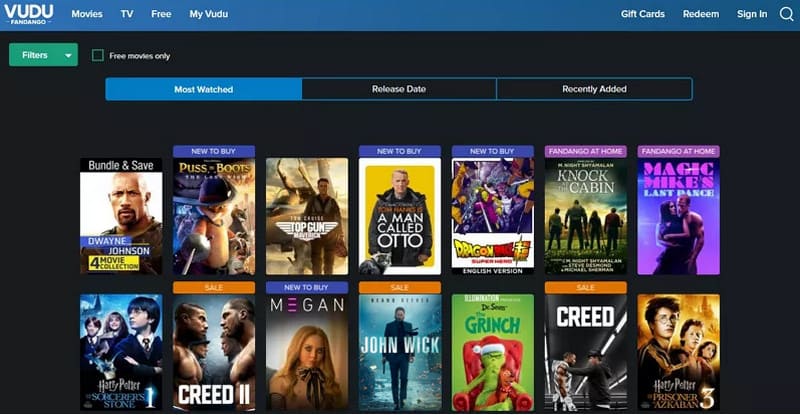Screen dimensions: 800x415
Task: Open The Grinch poster
Action: [492, 352]
